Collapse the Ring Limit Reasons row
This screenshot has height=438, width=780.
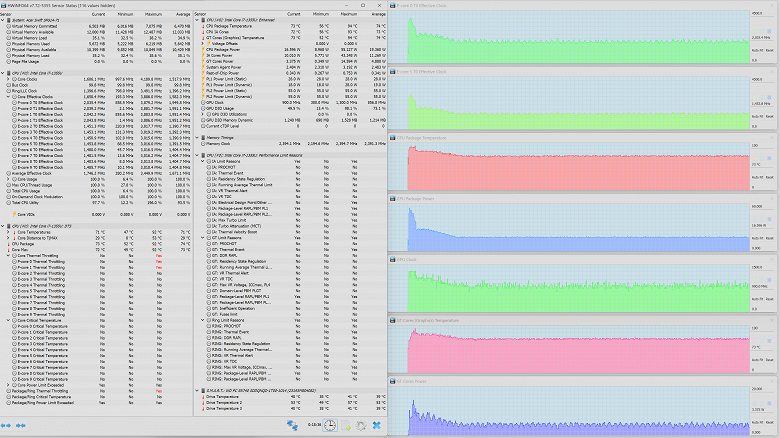point(203,320)
